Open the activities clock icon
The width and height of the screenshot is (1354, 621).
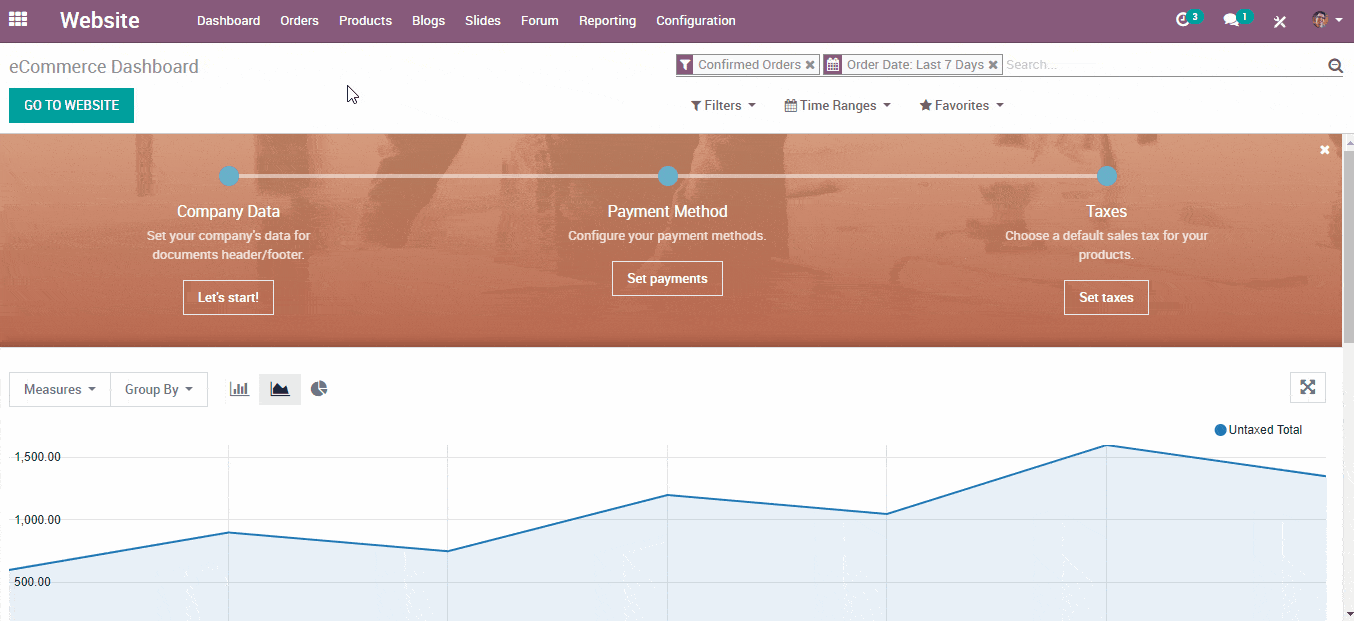pyautogui.click(x=1184, y=20)
